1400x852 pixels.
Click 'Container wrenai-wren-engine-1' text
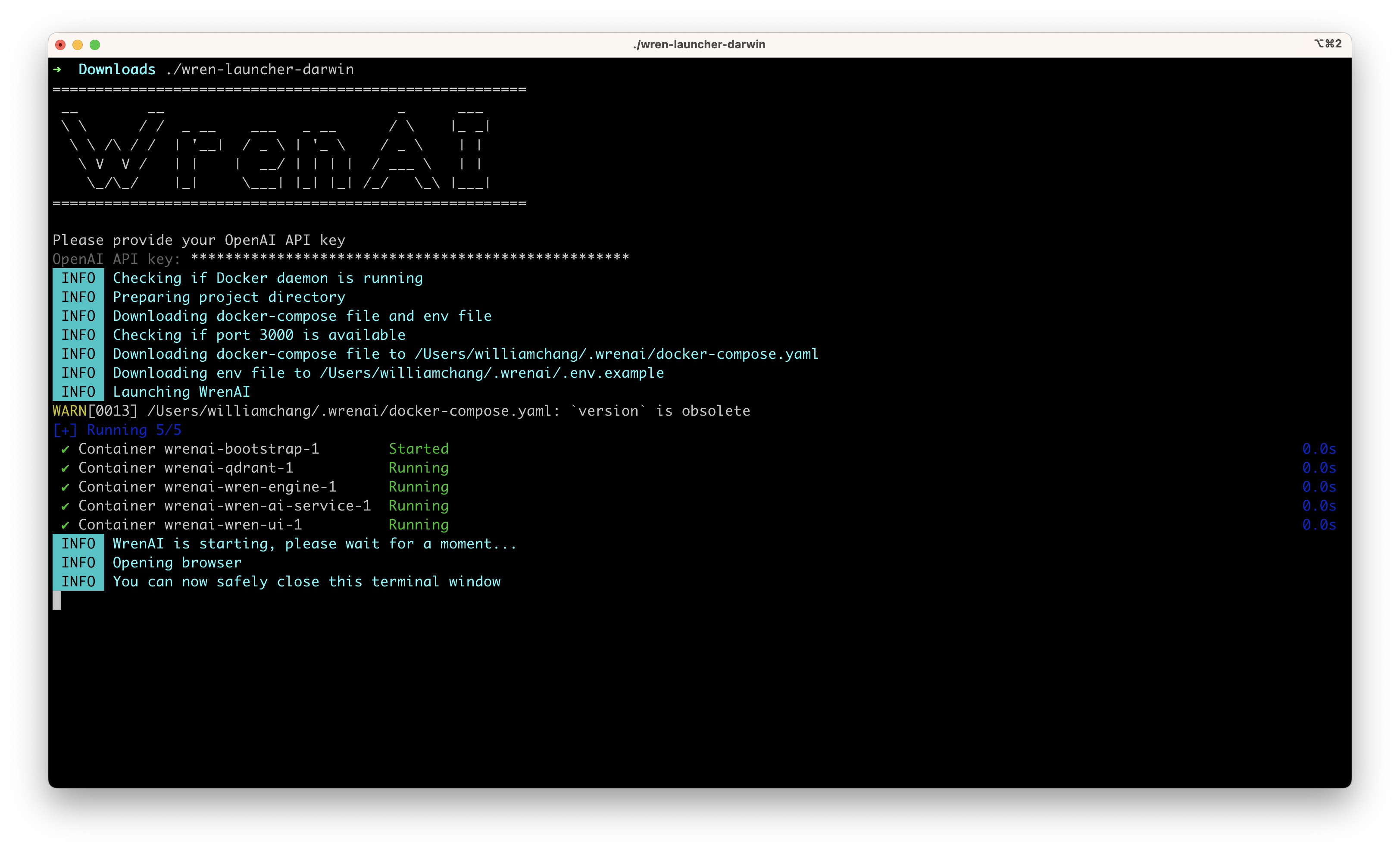[x=207, y=487]
